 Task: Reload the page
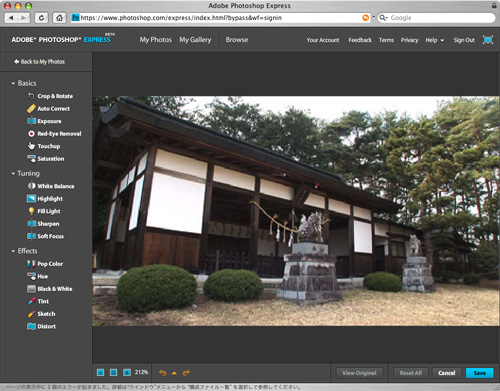point(41,18)
